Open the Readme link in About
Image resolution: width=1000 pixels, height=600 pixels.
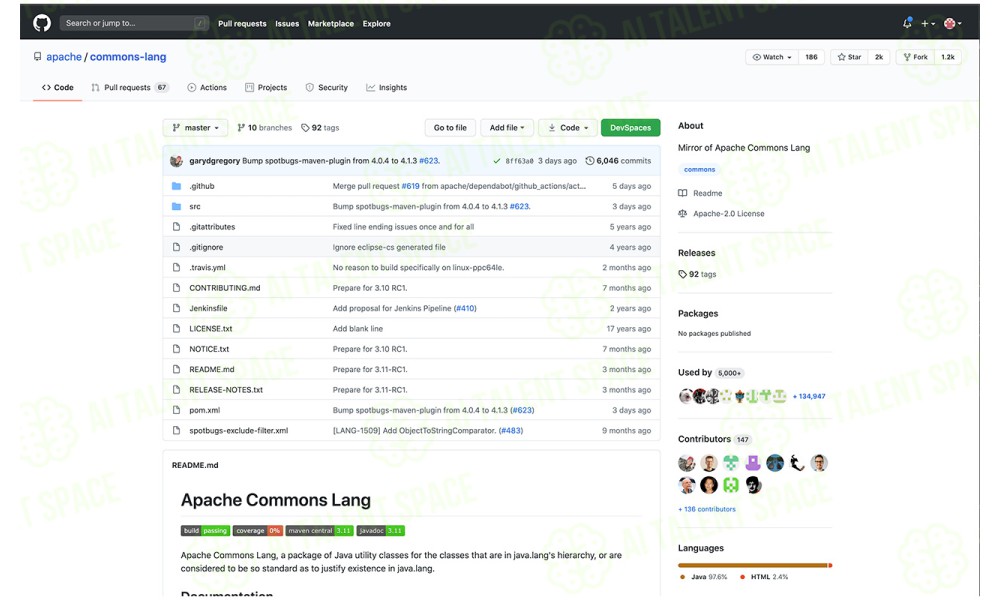(x=700, y=193)
